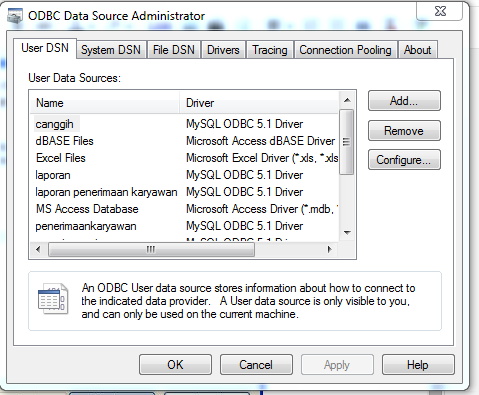Image resolution: width=479 pixels, height=395 pixels.
Task: Go to the Connection Pooling tab
Action: pos(345,50)
